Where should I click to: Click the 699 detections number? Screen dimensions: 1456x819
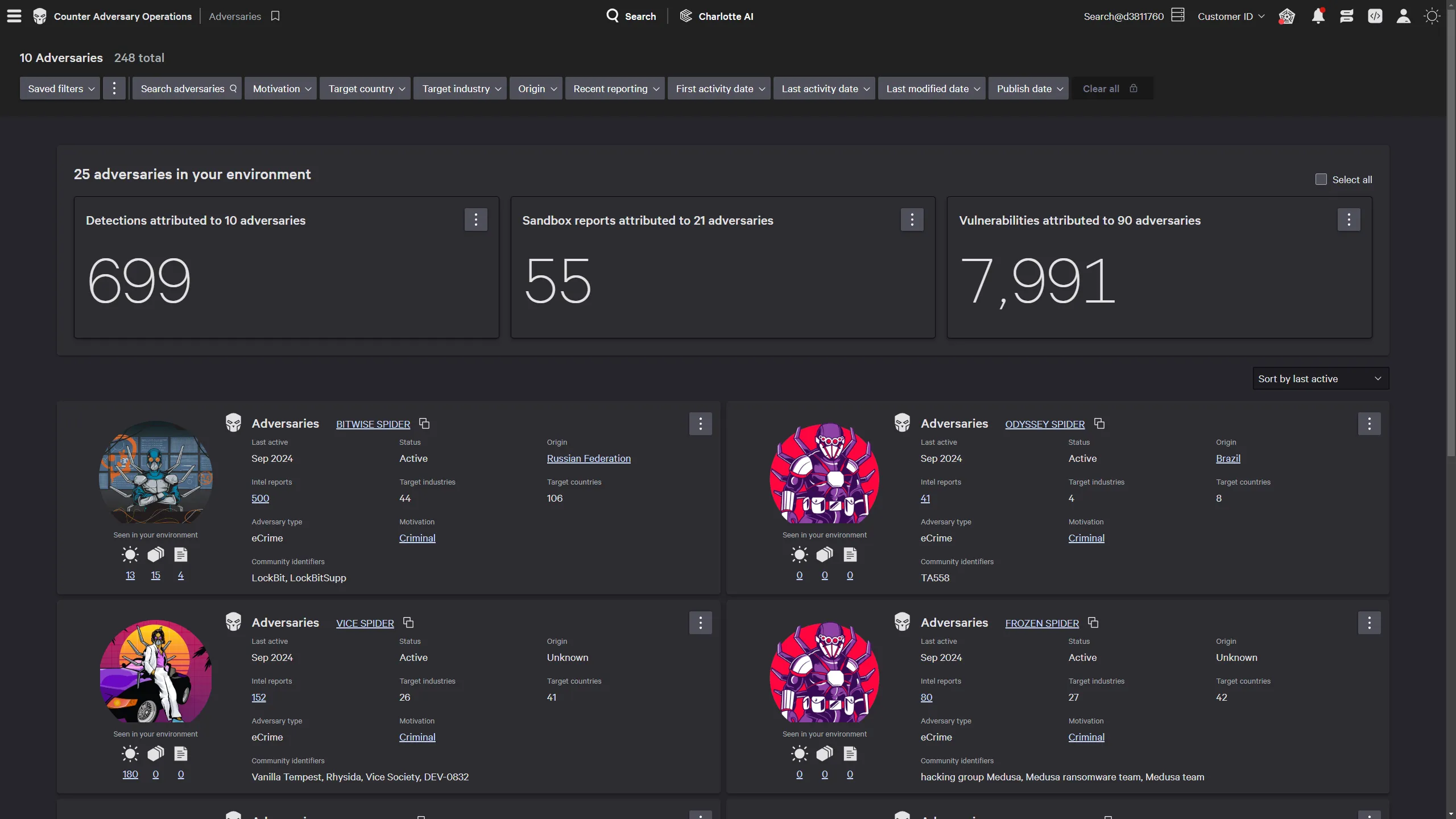point(139,280)
